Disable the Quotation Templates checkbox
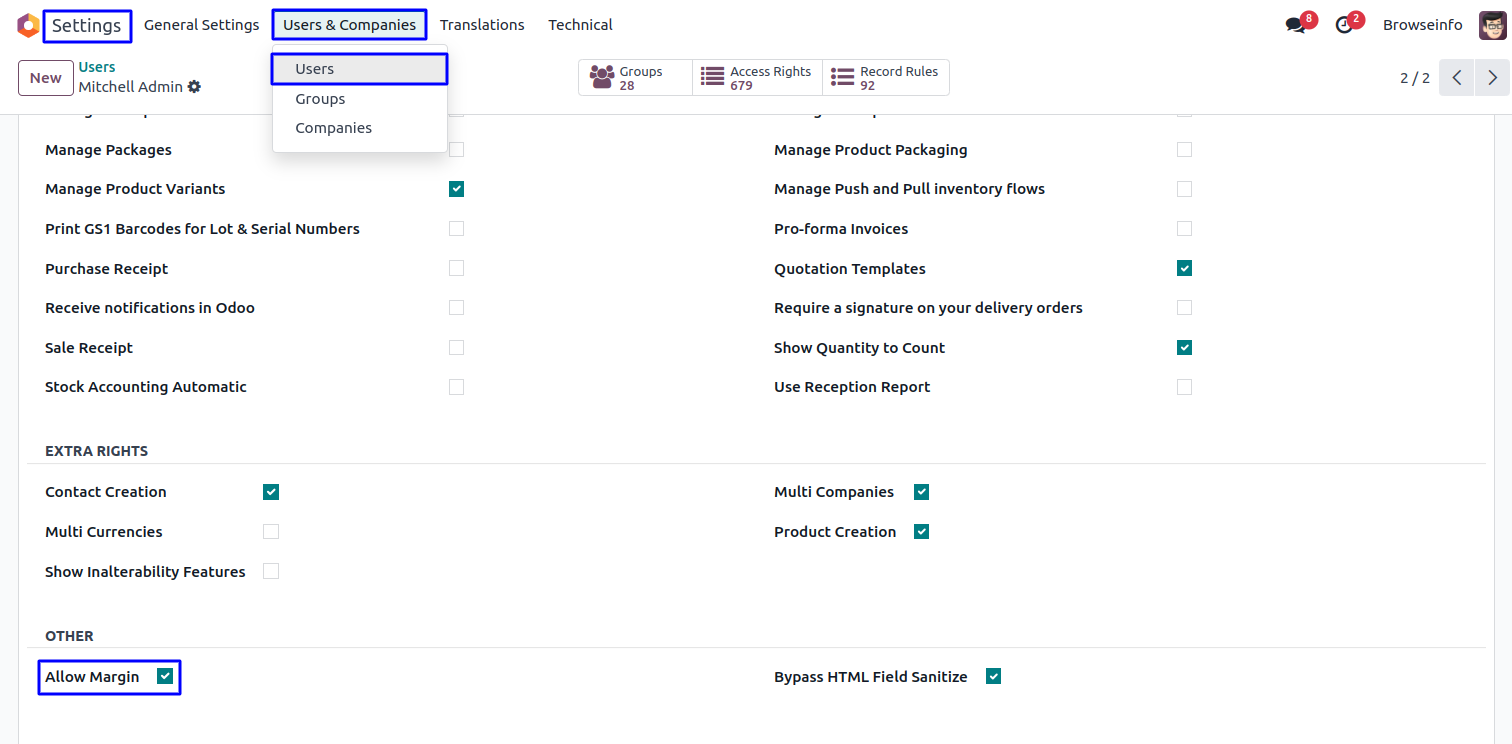The image size is (1512, 744). tap(1184, 269)
